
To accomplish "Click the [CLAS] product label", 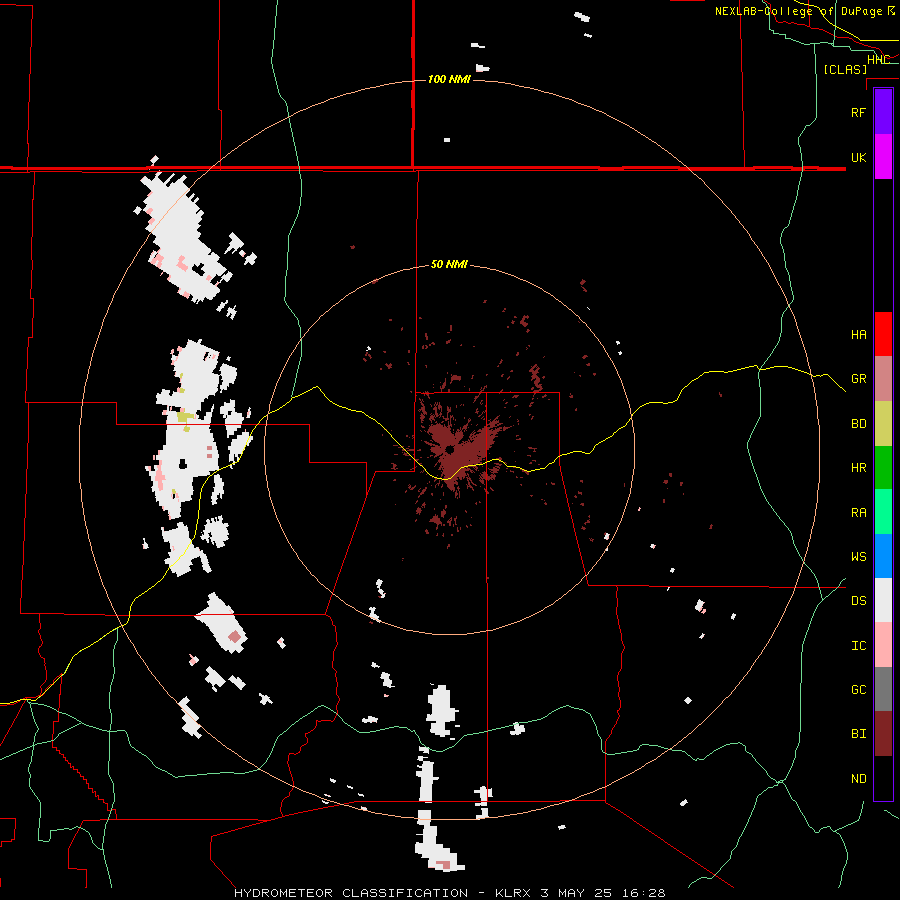I will point(845,69).
